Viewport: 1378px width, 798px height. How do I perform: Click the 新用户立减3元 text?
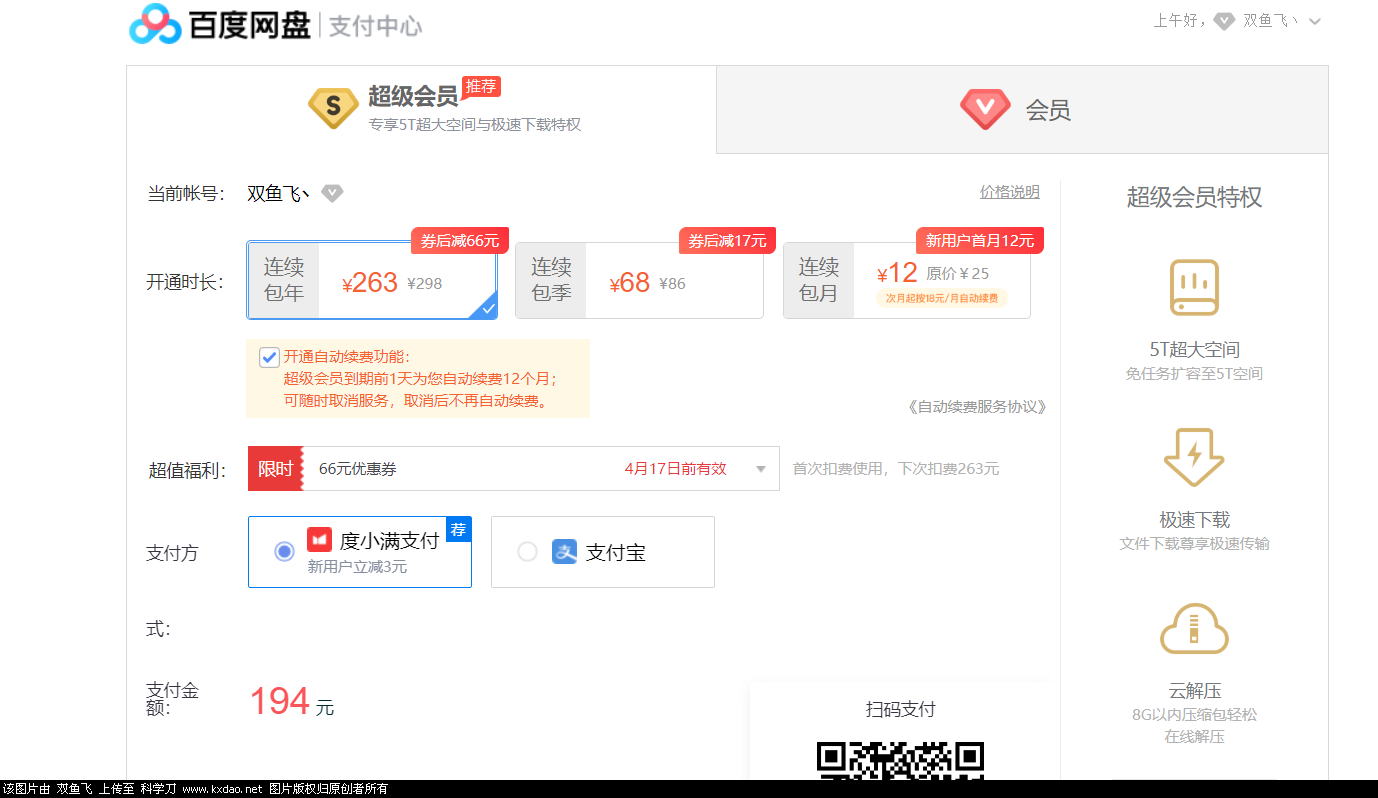click(x=357, y=567)
